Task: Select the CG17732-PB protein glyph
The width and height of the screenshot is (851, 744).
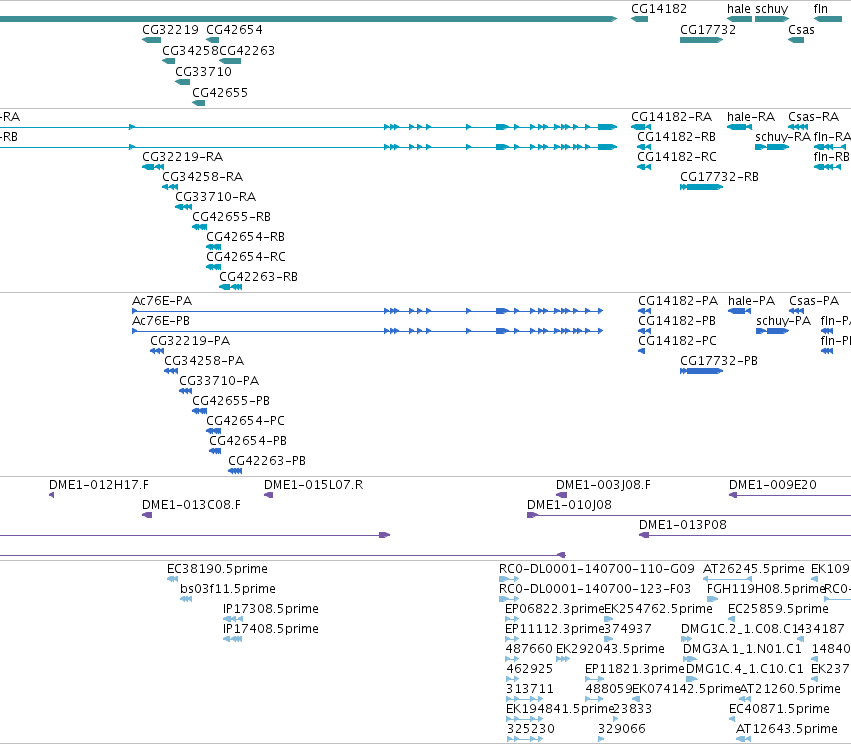Action: point(701,371)
